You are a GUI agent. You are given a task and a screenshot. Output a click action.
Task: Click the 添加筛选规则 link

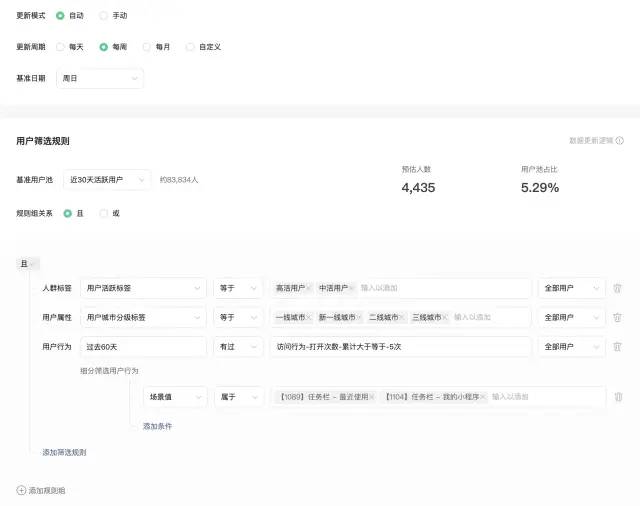coord(64,452)
